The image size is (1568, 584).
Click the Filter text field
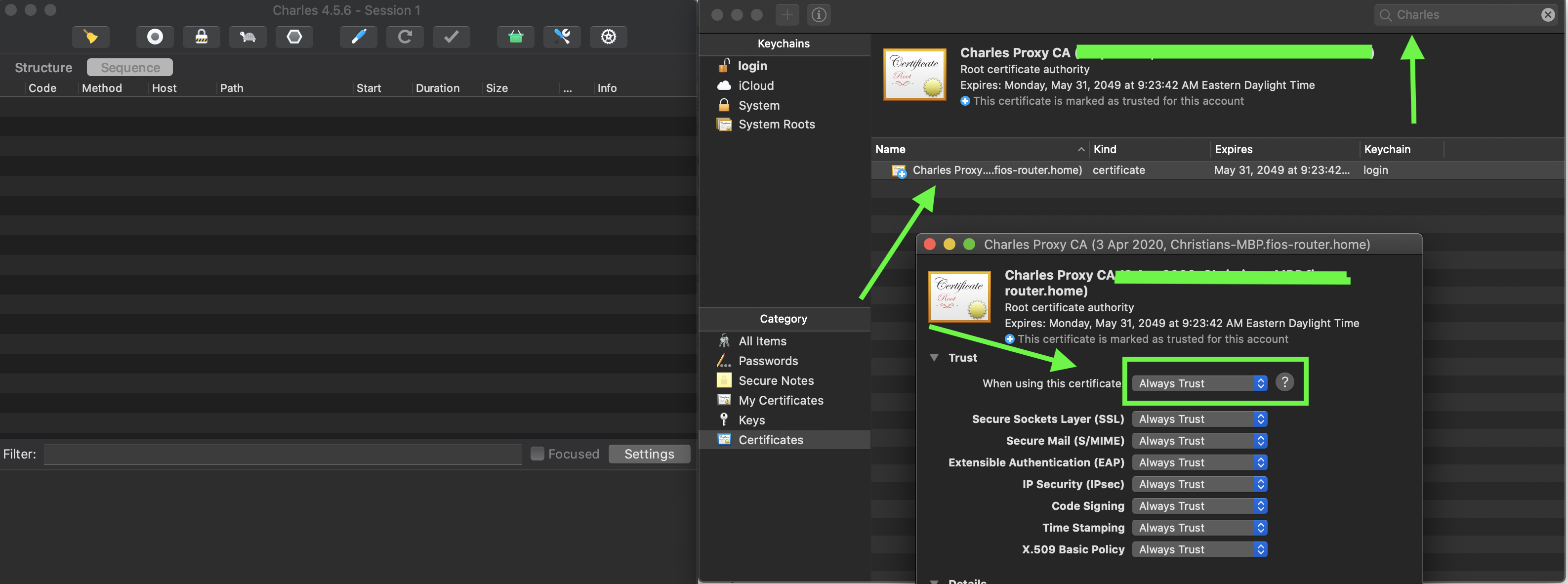tap(283, 454)
